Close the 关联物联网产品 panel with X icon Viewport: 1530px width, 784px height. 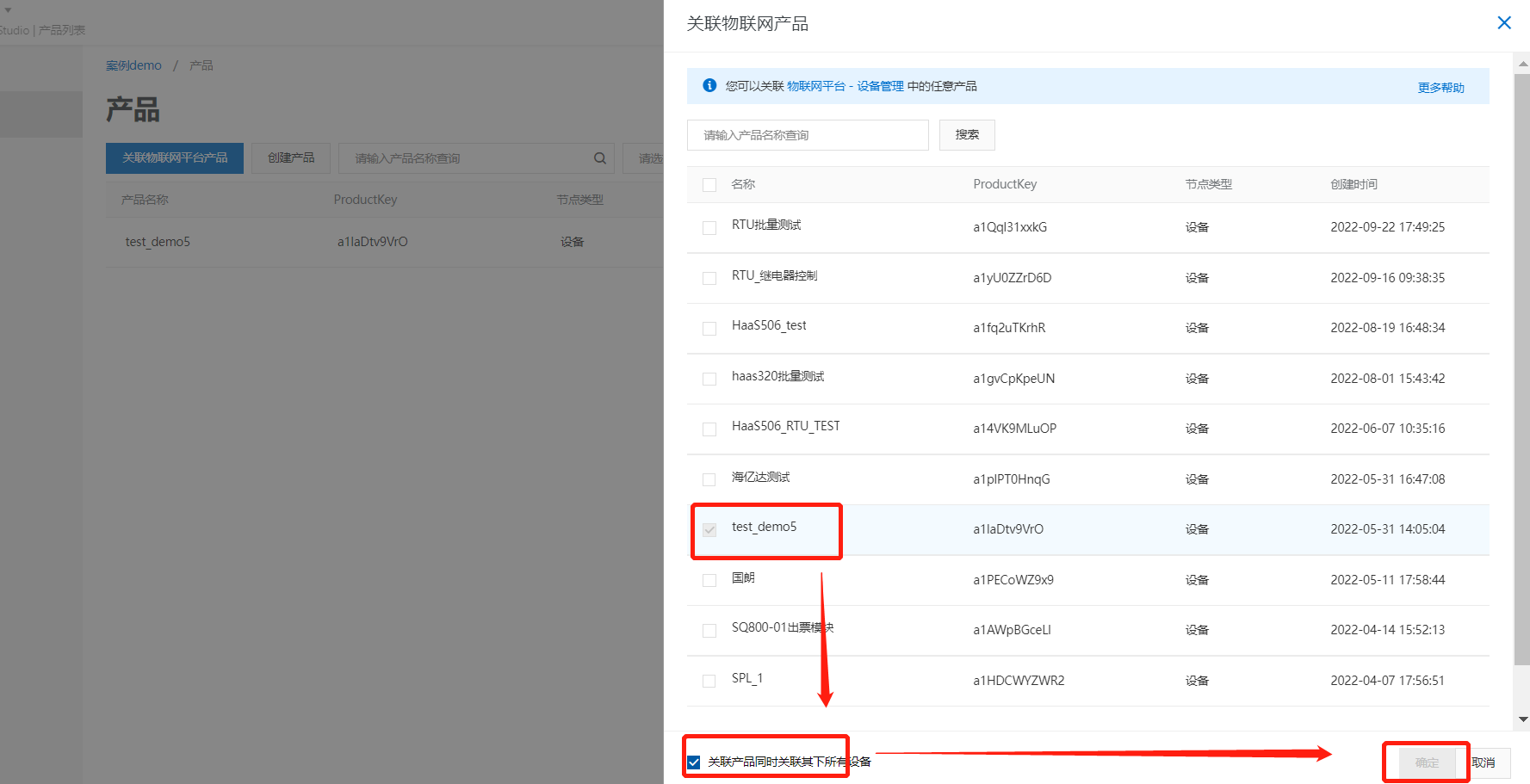click(x=1504, y=23)
